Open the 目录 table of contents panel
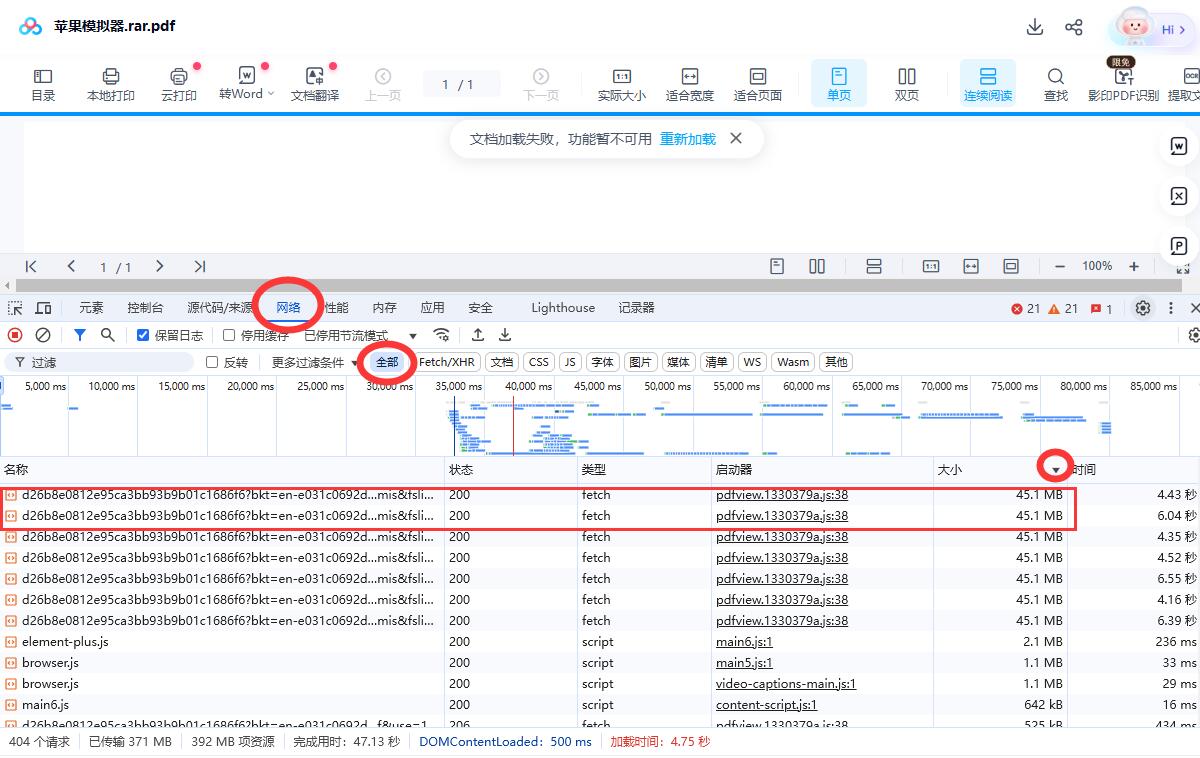The width and height of the screenshot is (1200, 758). coord(43,84)
